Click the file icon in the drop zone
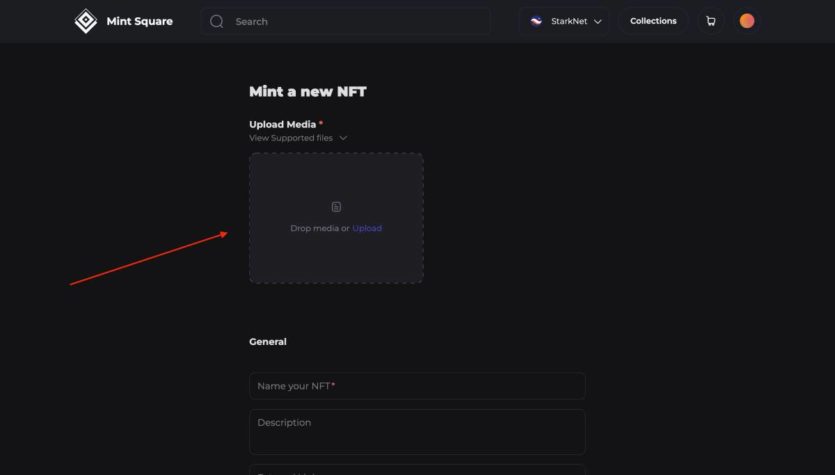835x475 pixels. pos(336,207)
